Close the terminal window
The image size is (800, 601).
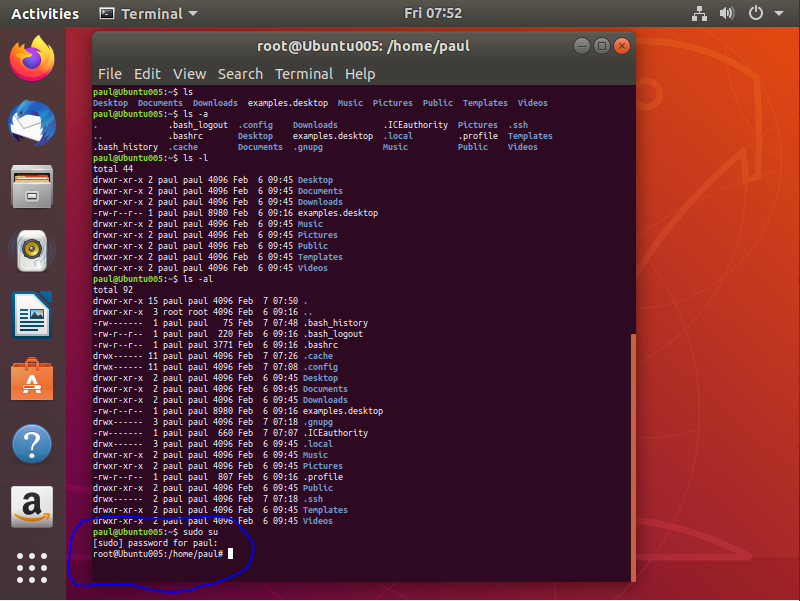622,46
